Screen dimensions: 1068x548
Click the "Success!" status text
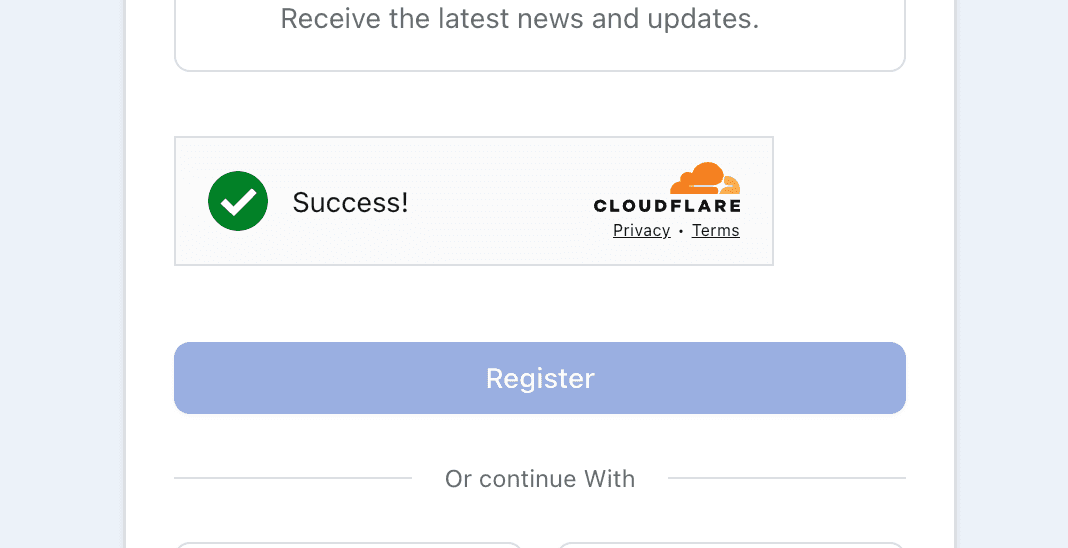coord(350,203)
